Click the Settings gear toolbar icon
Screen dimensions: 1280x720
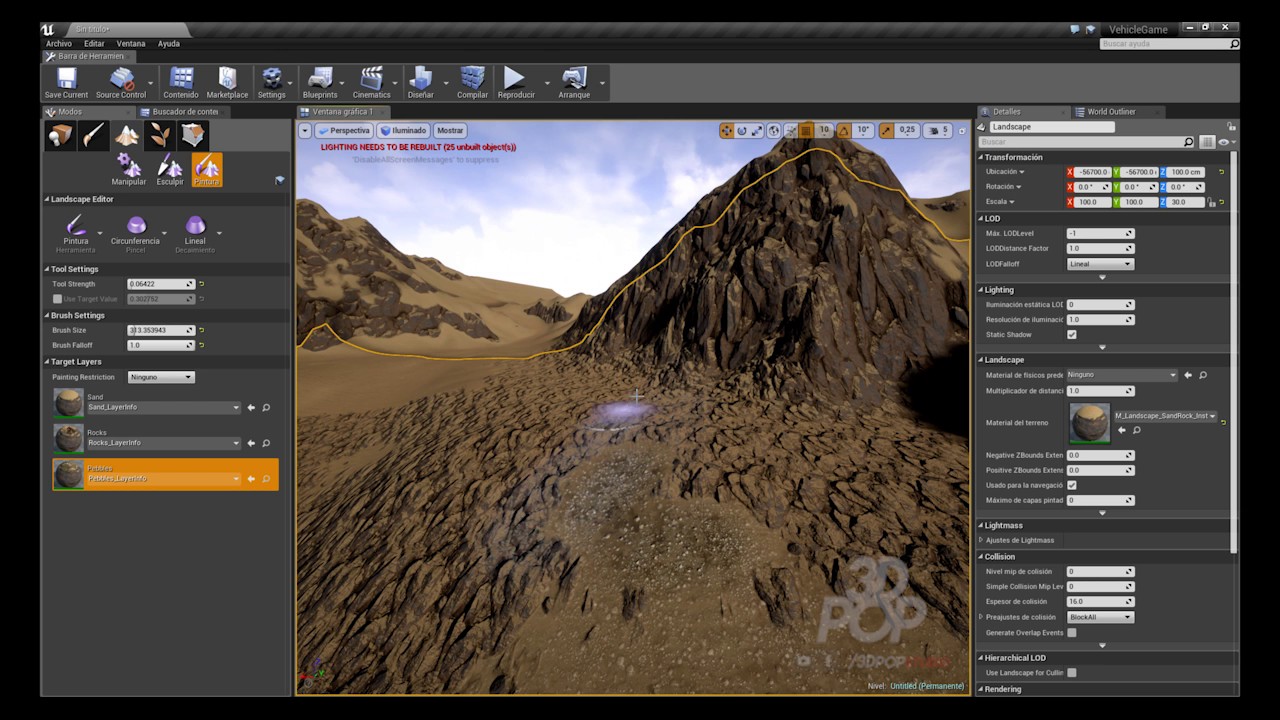point(271,78)
